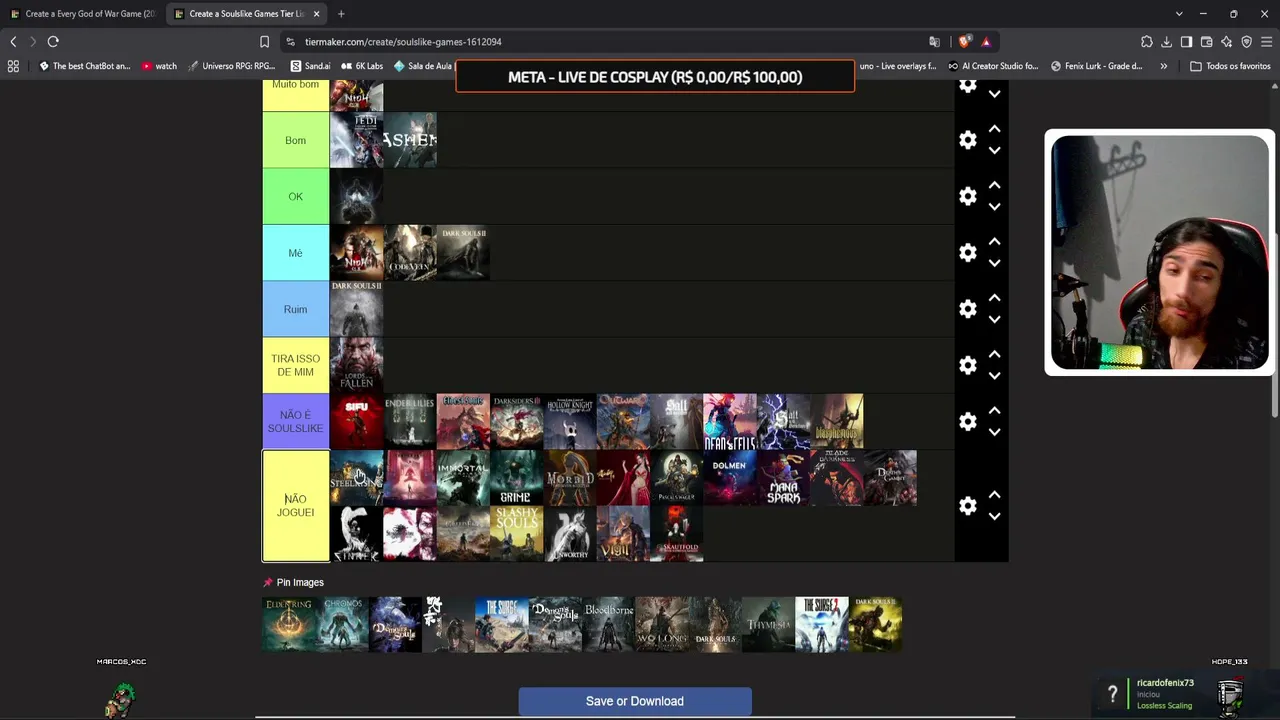Open the 6K Labs bookmark

(361, 66)
